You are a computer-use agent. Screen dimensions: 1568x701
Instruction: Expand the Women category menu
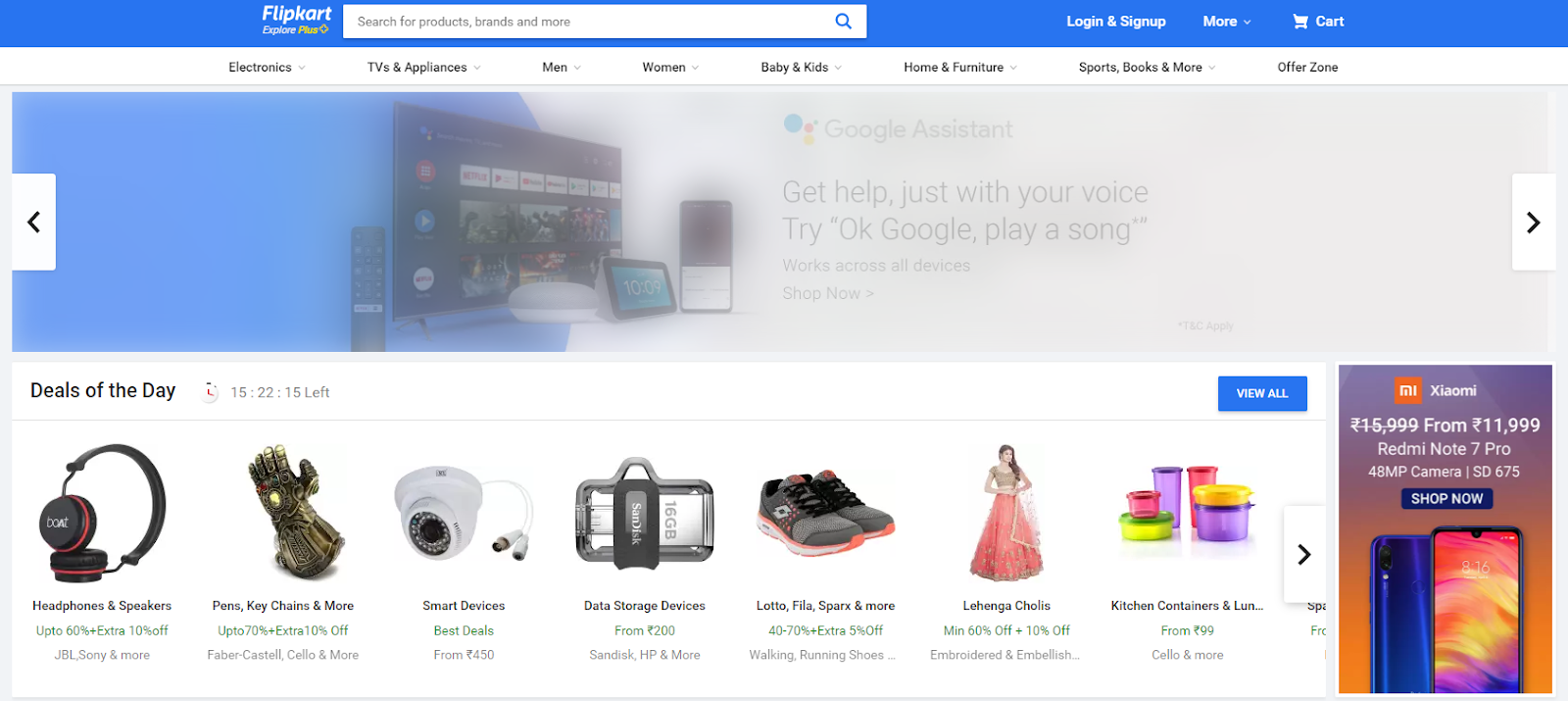pos(670,67)
